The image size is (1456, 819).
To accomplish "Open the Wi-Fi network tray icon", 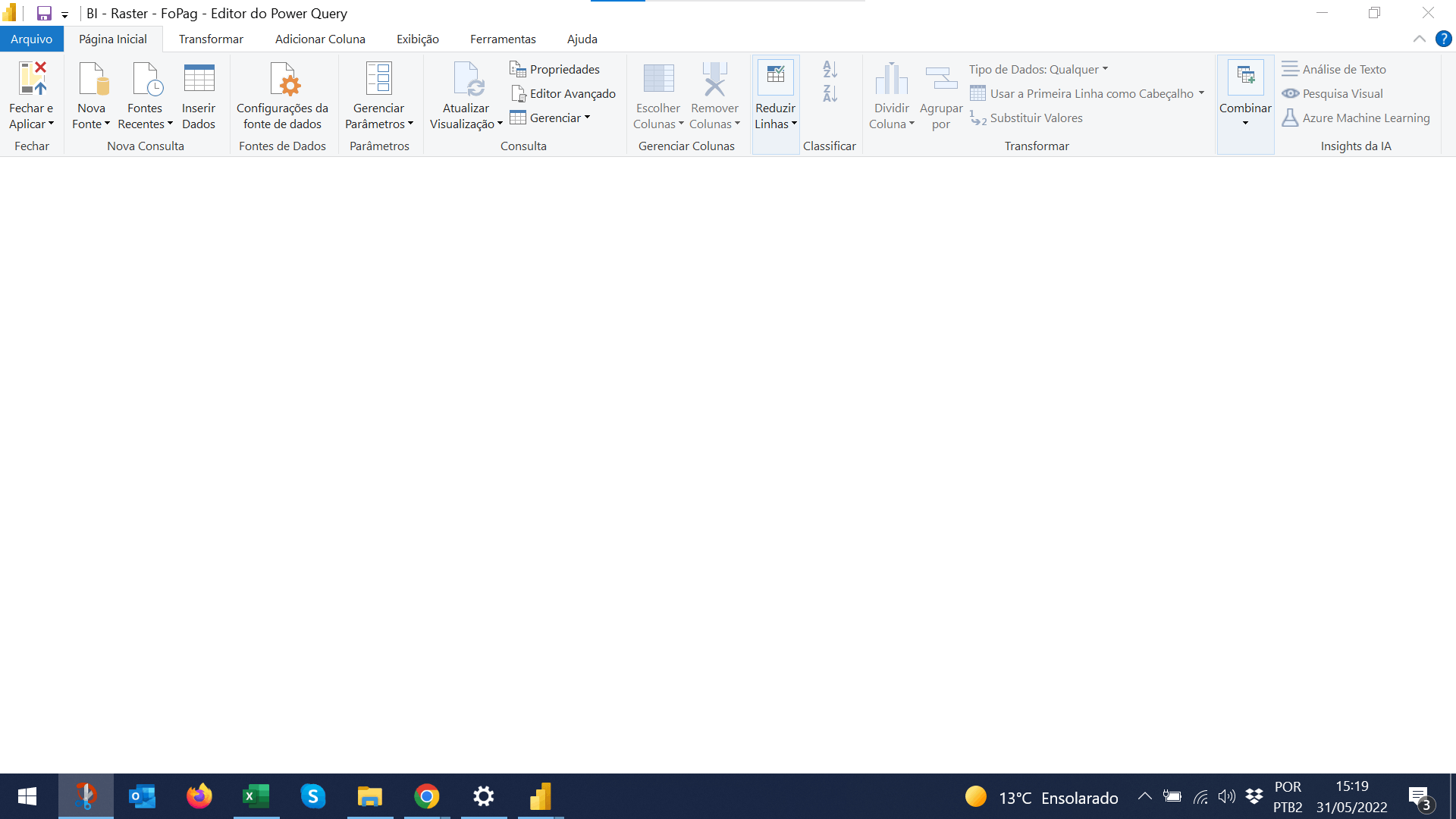I will (1200, 796).
